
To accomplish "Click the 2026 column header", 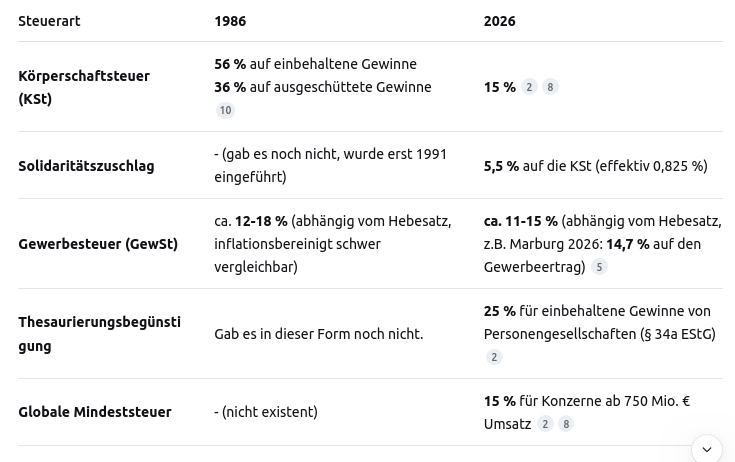I will pyautogui.click(x=499, y=21).
